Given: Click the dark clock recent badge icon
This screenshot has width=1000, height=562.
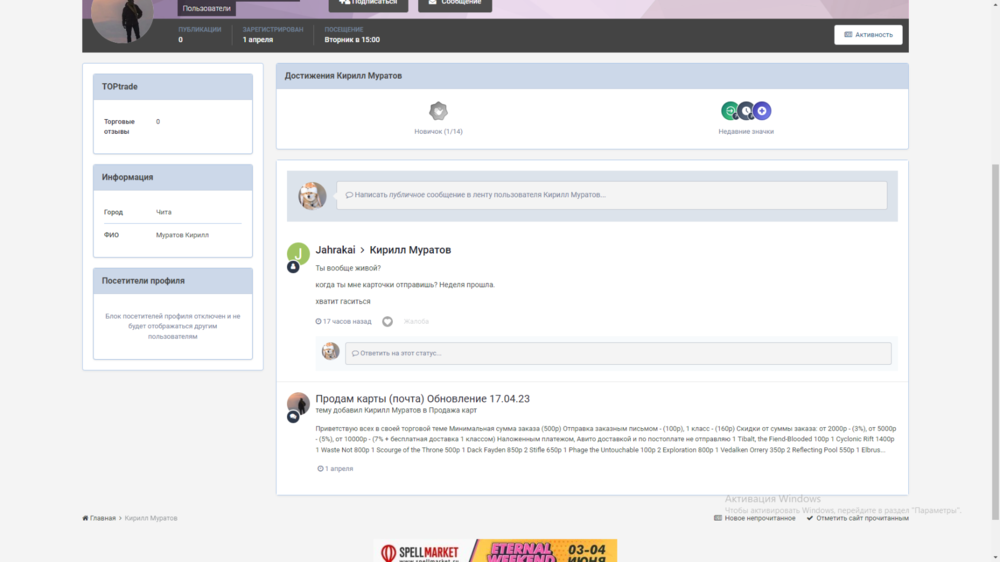Looking at the screenshot, I should [x=746, y=111].
